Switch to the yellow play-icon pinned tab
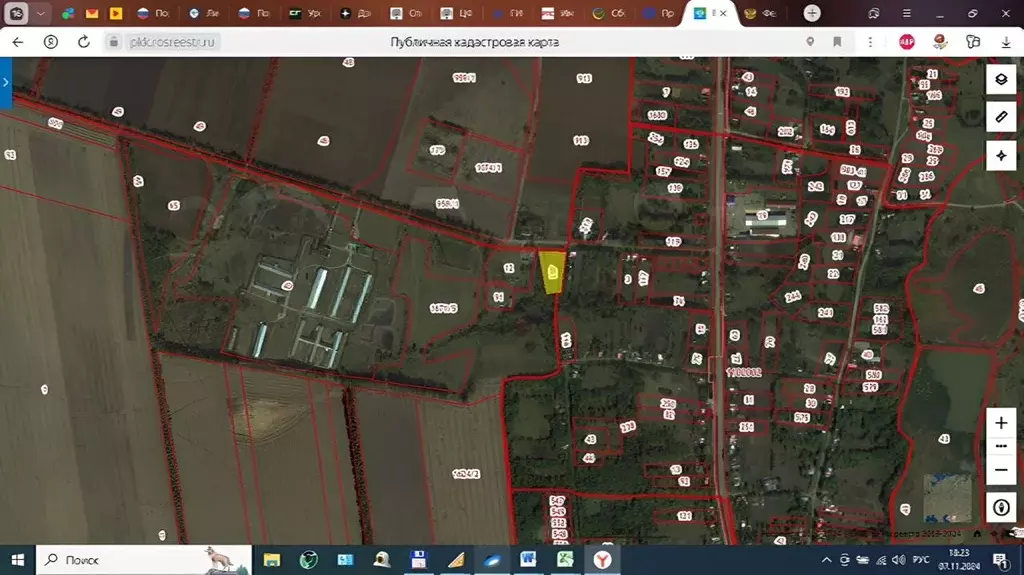1024x575 pixels. [x=116, y=13]
